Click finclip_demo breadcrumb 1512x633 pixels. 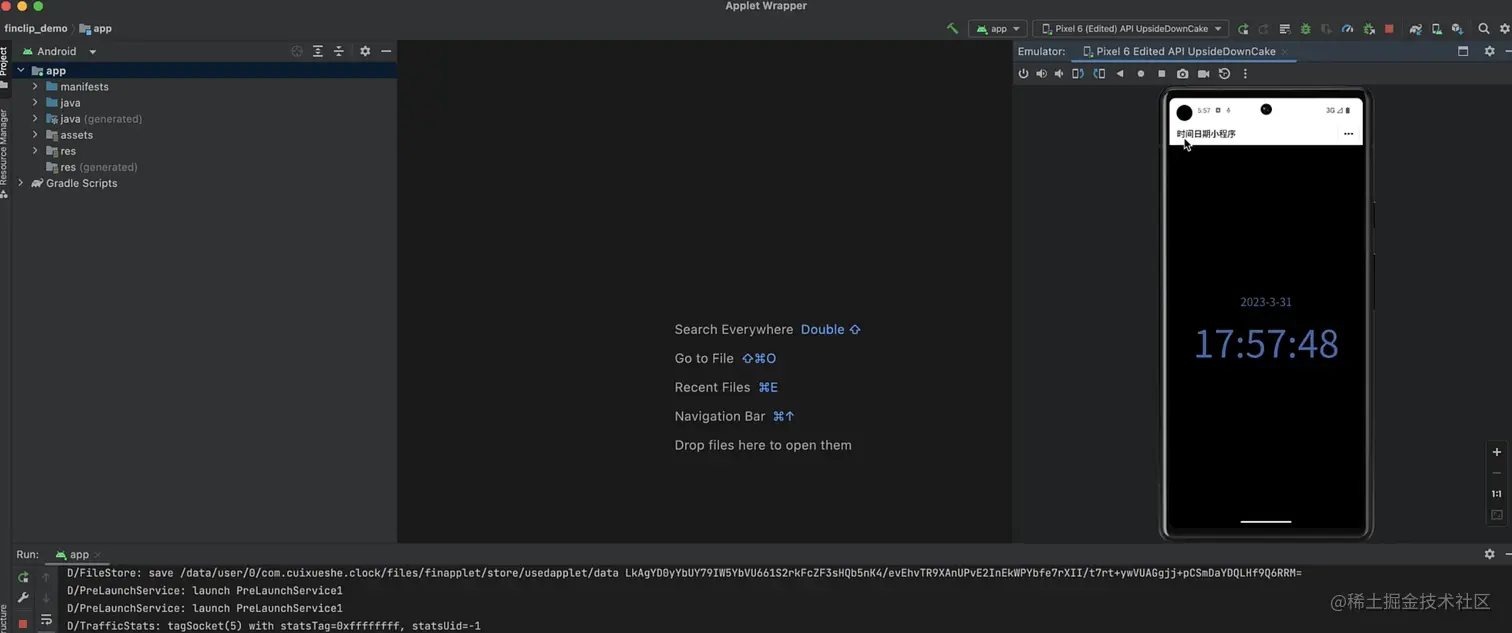pyautogui.click(x=36, y=29)
